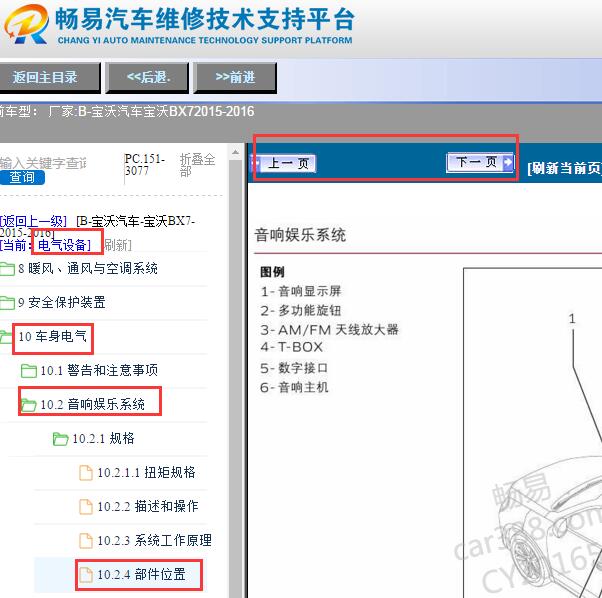
Task: Expand folder icon for 10.1 警告和注意事项
Action: (x=29, y=371)
